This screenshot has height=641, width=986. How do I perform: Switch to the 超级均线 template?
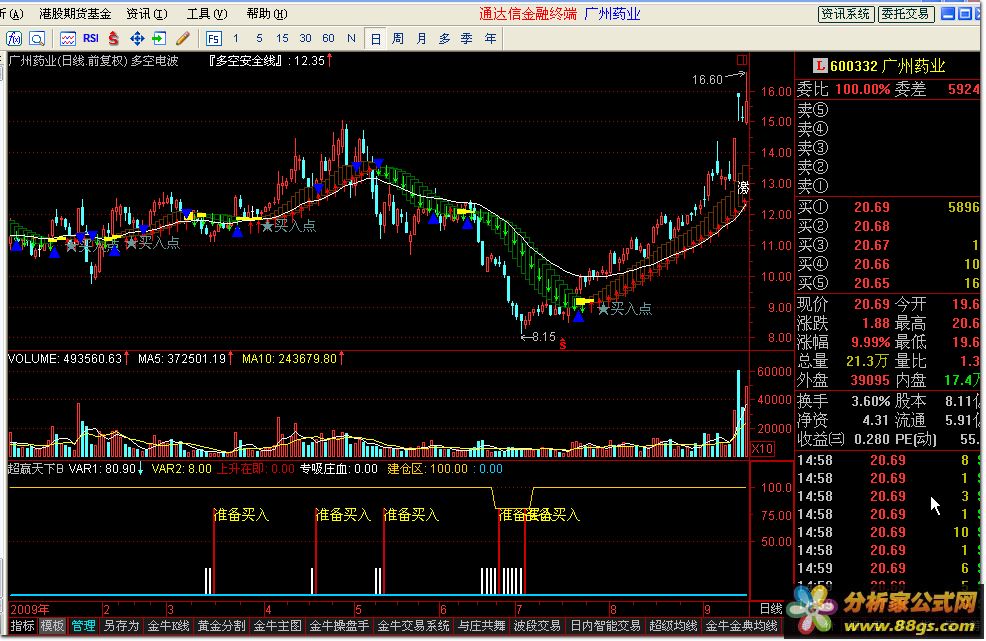pos(673,626)
